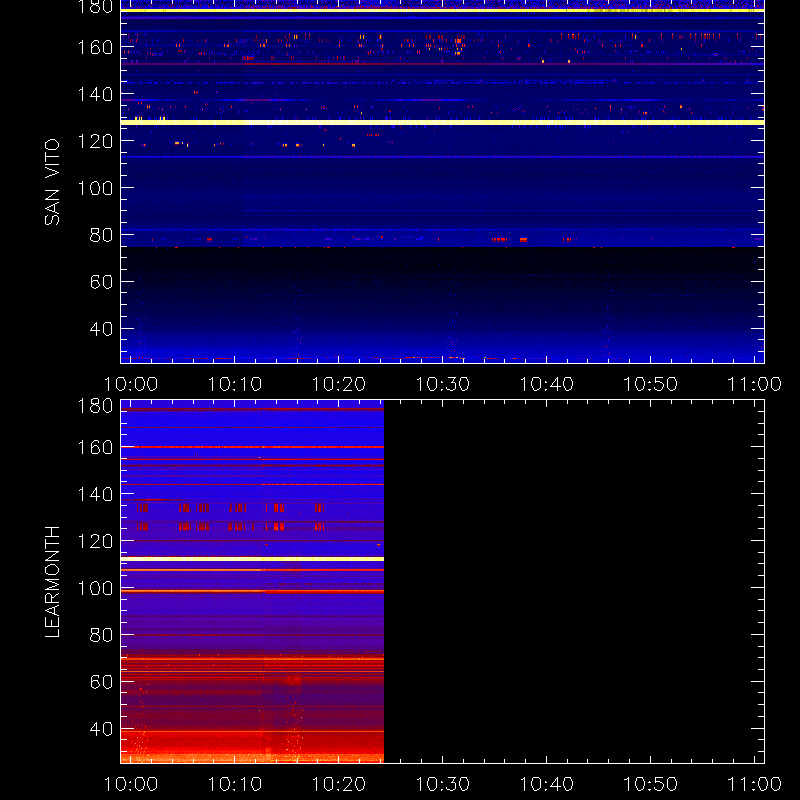Screen dimensions: 800x800
Task: Select the 180 tick label on LEARMONTH plot
Action: [x=95, y=406]
